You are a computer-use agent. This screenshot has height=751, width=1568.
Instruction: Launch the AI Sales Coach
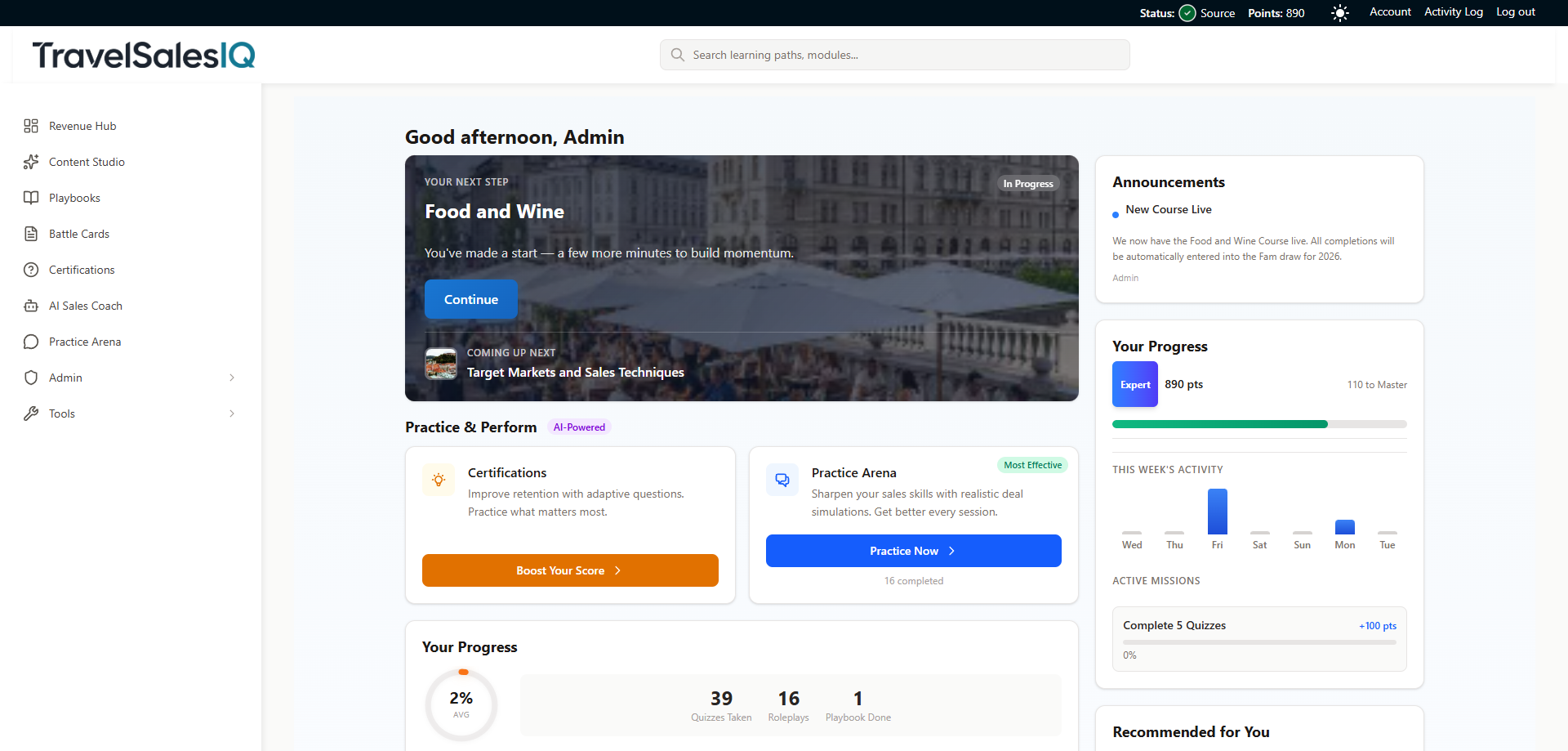tap(84, 305)
